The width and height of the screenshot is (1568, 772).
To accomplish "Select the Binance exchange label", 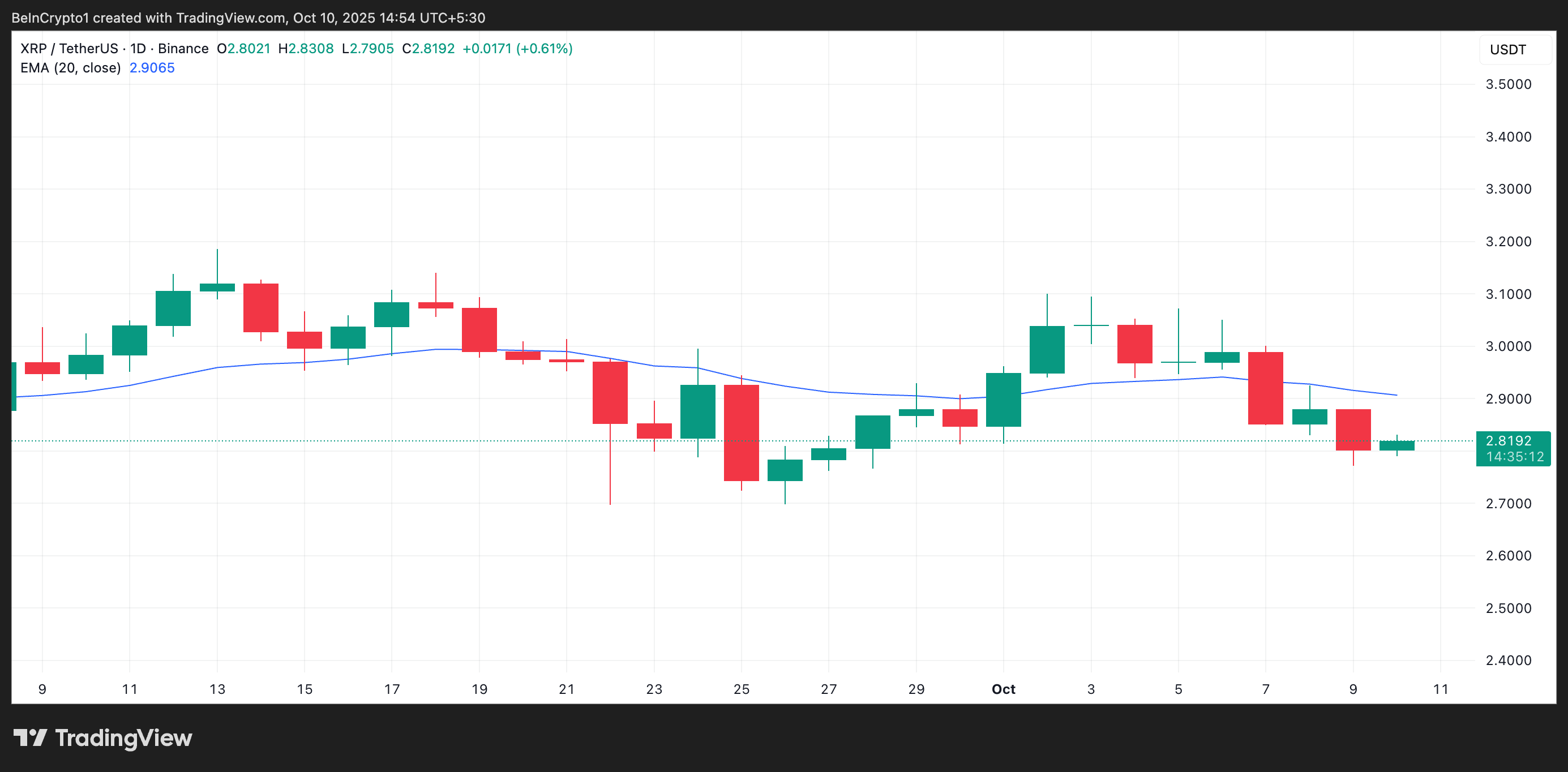I will [185, 48].
